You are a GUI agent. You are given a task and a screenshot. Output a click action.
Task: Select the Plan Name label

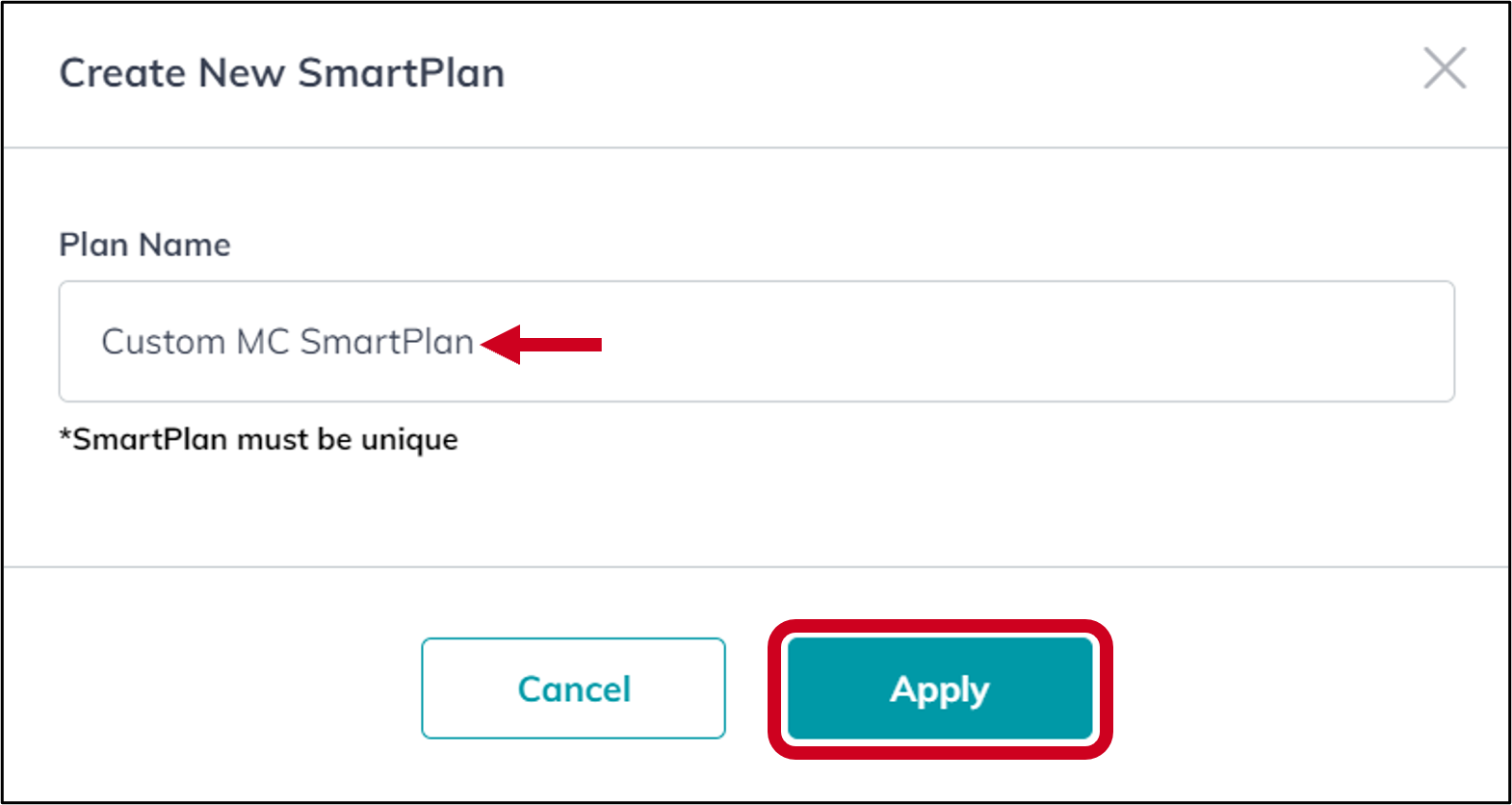(x=144, y=245)
